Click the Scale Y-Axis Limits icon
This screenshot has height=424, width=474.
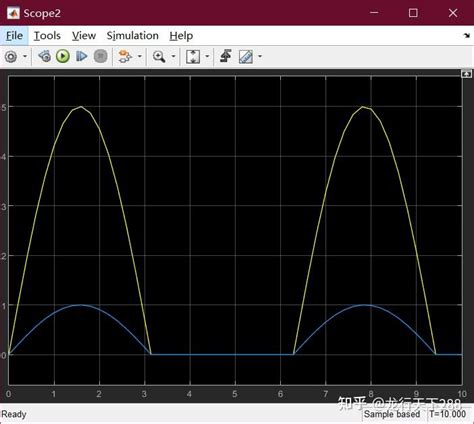193,56
